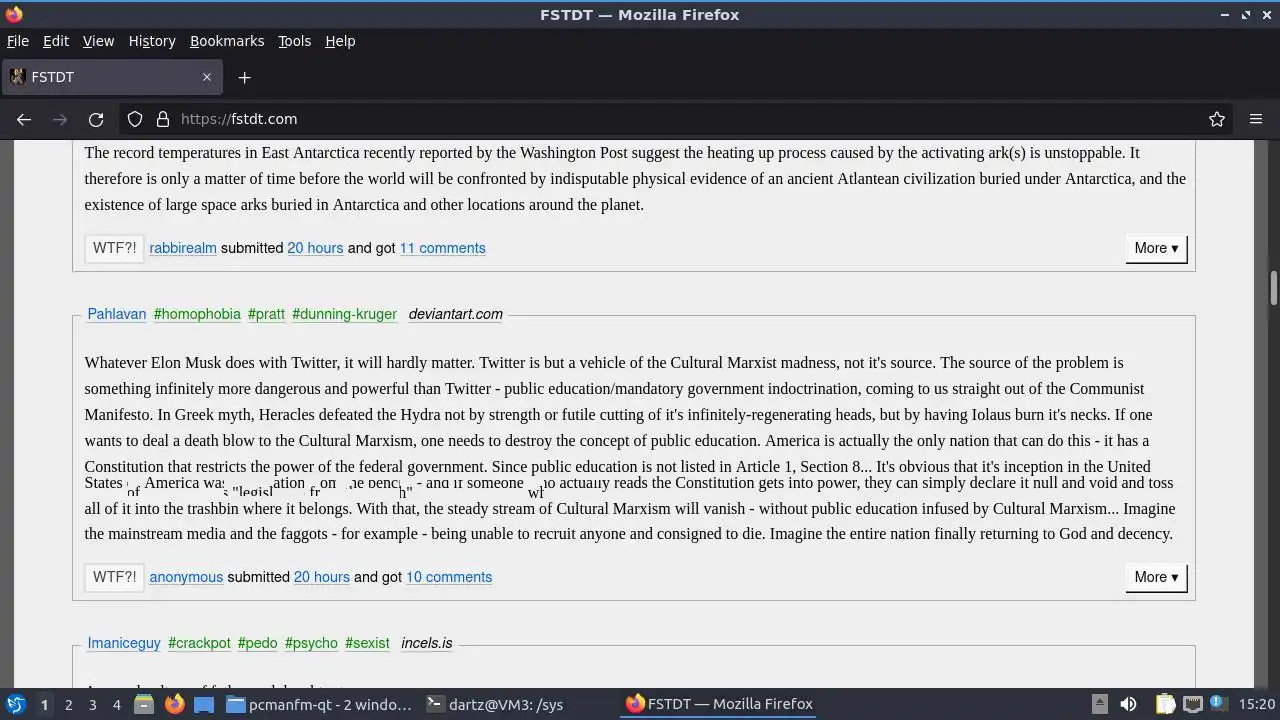
Task: Expand More dropdown on rabbirealm post
Action: [x=1156, y=248]
